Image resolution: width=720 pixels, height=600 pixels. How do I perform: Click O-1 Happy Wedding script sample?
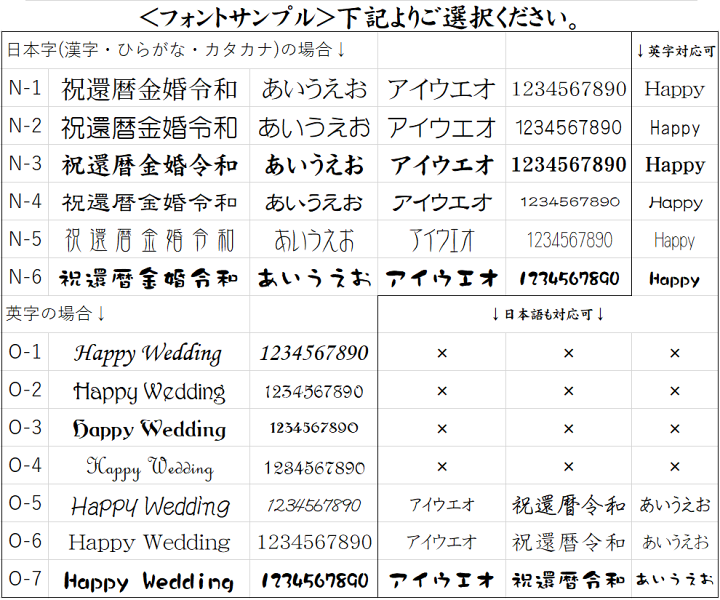[x=148, y=354]
